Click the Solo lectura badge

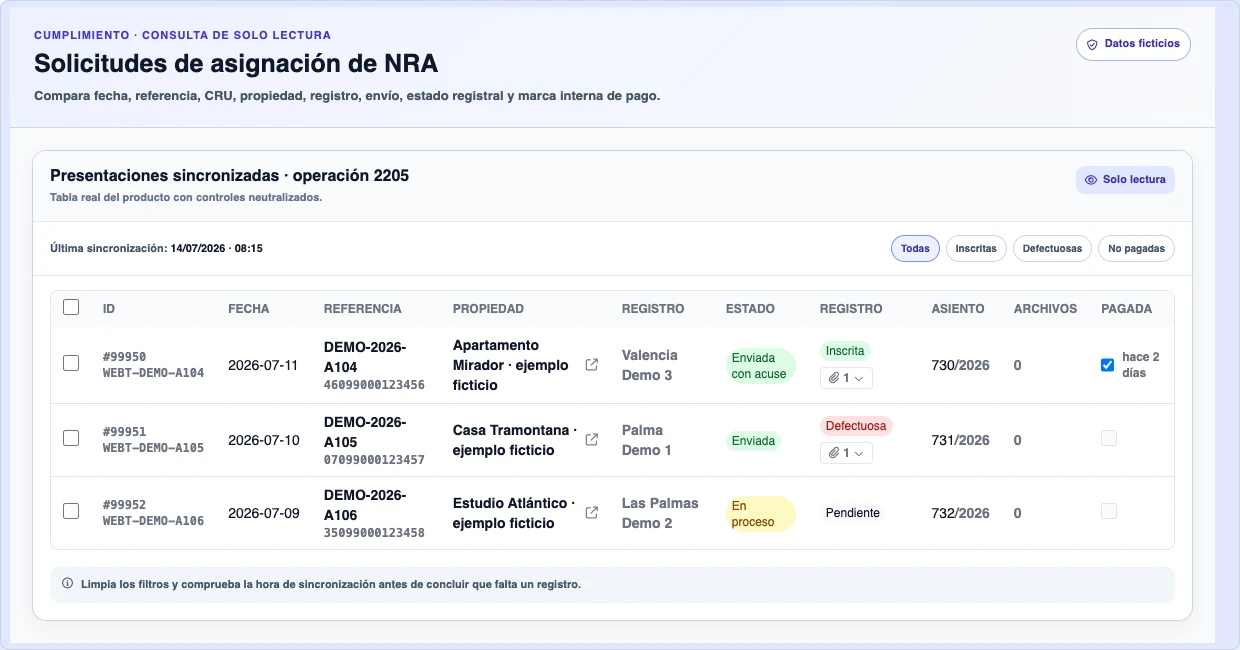pyautogui.click(x=1125, y=180)
